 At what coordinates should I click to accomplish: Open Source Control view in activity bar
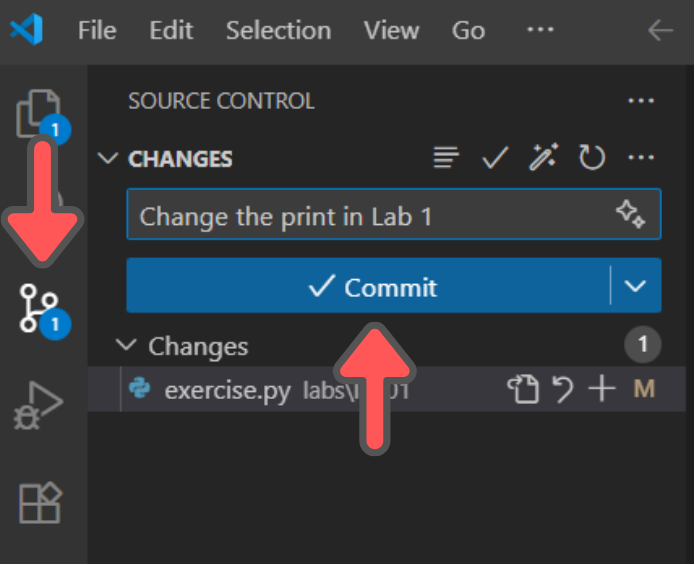pos(39,308)
